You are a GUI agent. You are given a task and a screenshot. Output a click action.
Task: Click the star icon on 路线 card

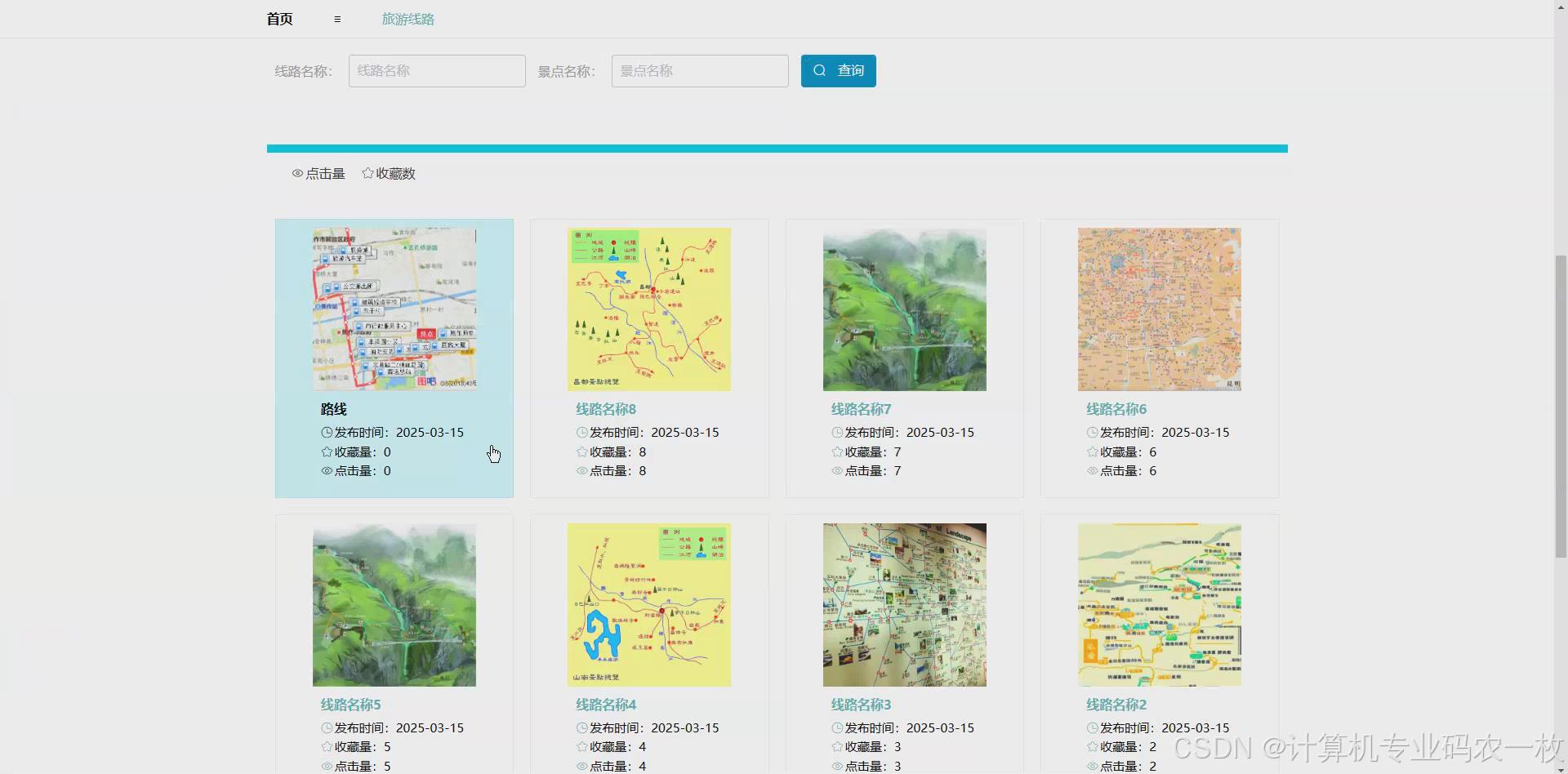327,452
